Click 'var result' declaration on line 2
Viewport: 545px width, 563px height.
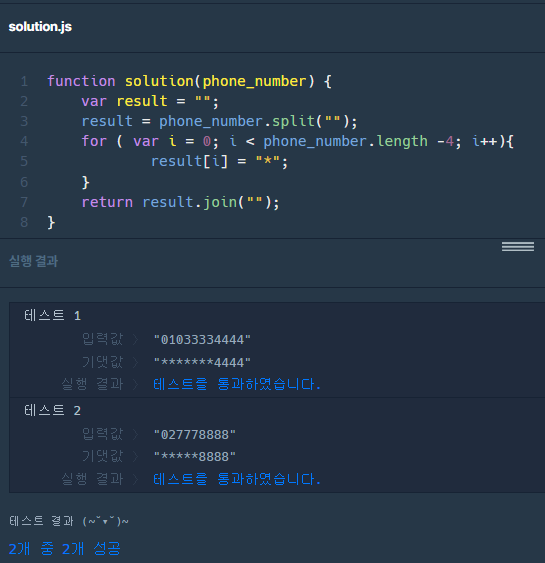pos(124,101)
